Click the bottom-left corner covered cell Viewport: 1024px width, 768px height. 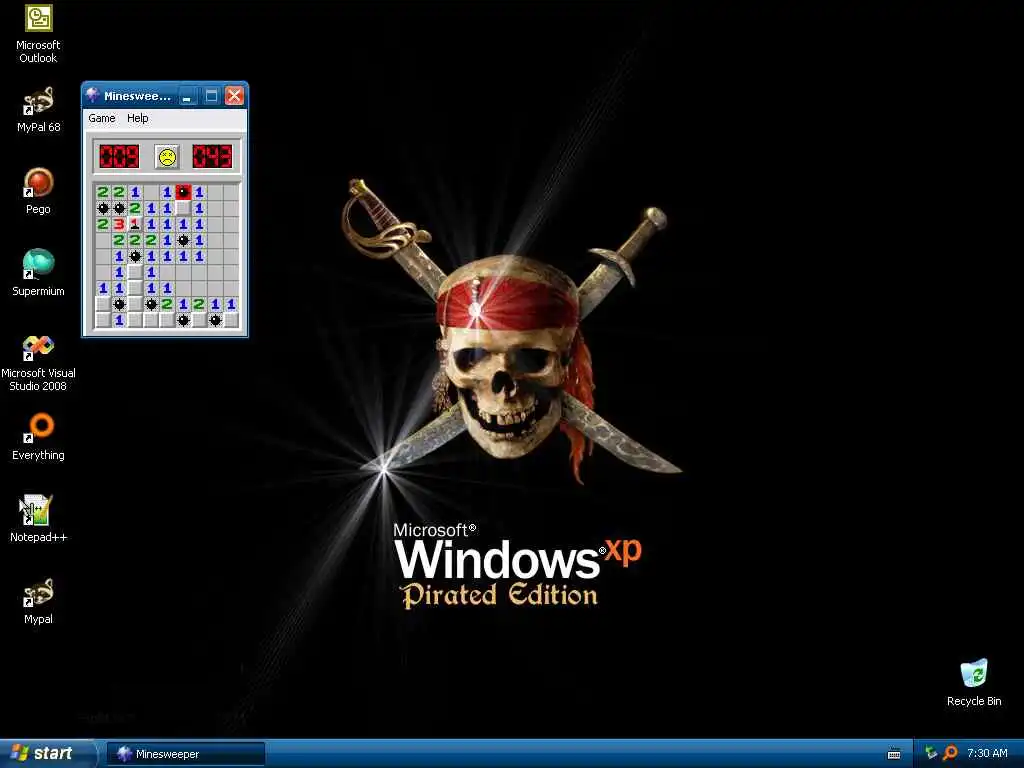pyautogui.click(x=103, y=320)
